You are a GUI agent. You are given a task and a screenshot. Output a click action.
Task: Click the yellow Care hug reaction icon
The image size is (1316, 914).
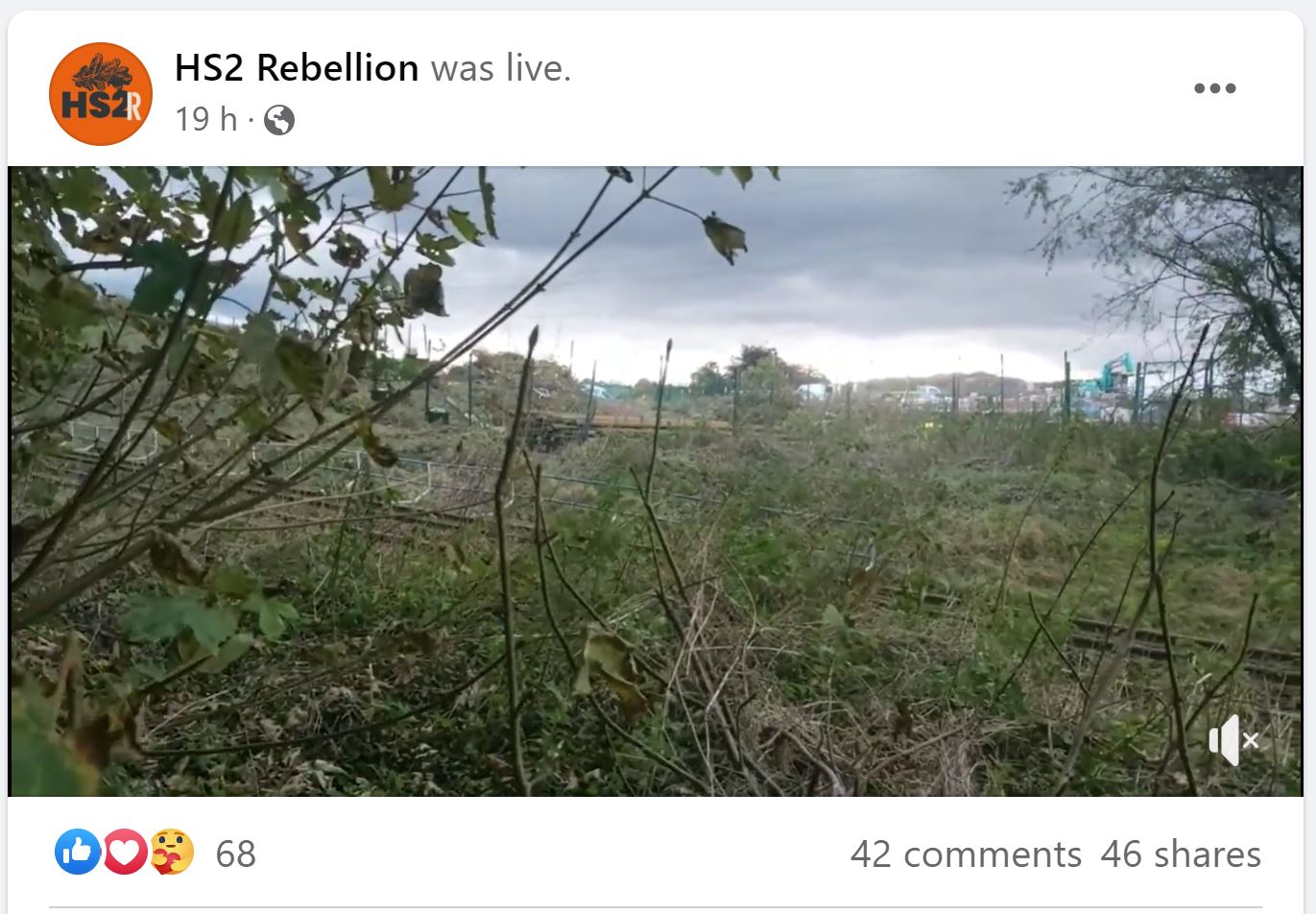tap(172, 852)
